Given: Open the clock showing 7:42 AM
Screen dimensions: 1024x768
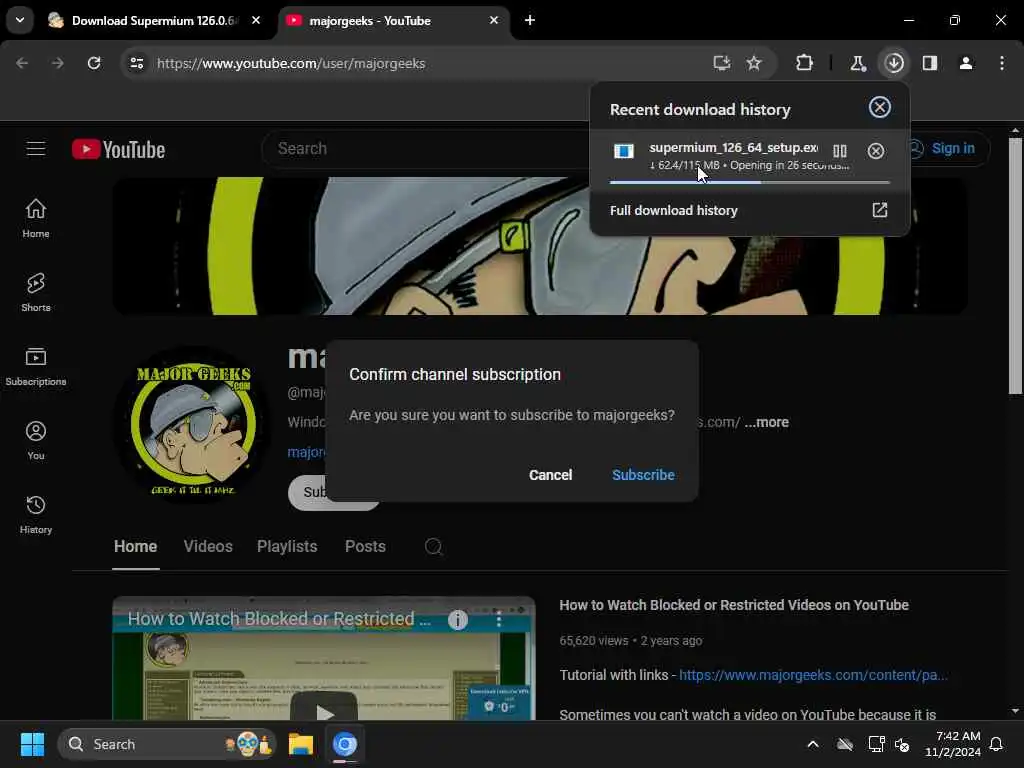Looking at the screenshot, I should point(953,744).
